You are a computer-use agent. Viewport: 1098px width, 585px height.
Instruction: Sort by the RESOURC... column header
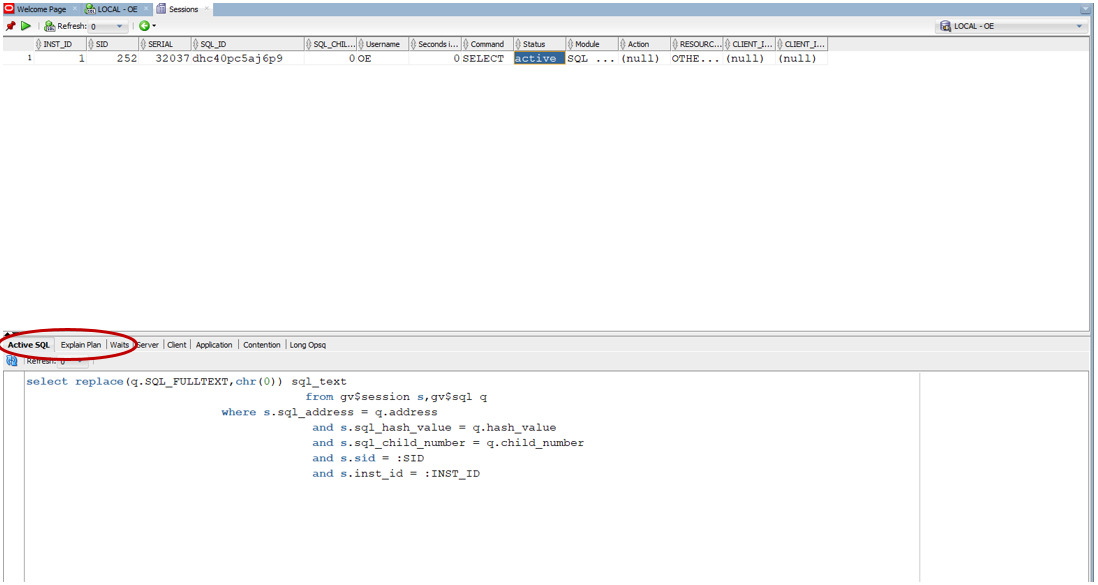tap(697, 44)
